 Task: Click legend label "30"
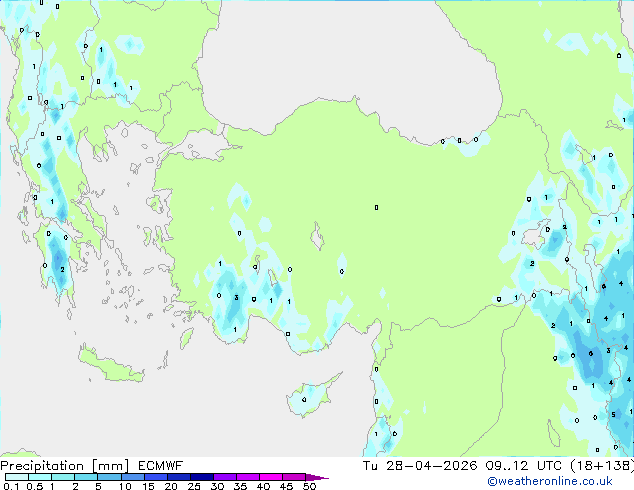point(217,486)
